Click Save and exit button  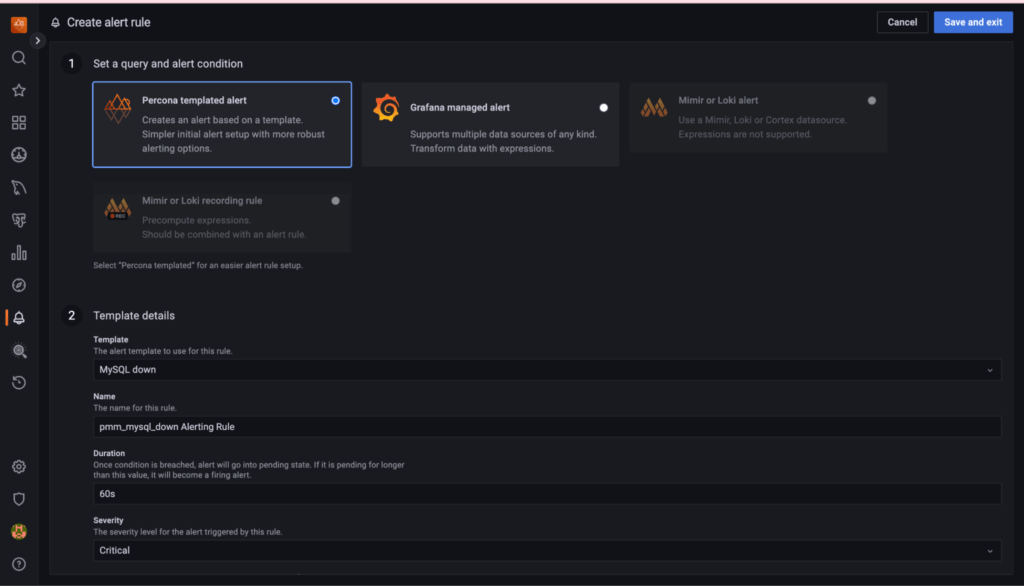[x=973, y=22]
